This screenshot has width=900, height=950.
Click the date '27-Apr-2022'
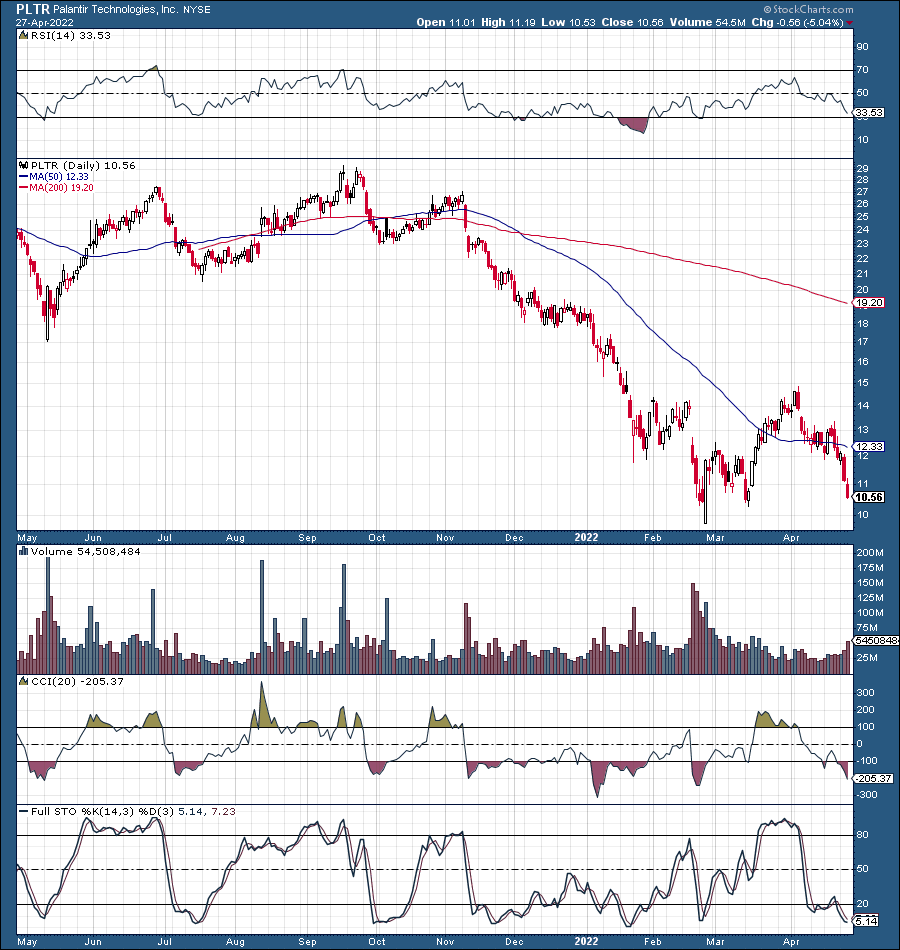click(45, 23)
